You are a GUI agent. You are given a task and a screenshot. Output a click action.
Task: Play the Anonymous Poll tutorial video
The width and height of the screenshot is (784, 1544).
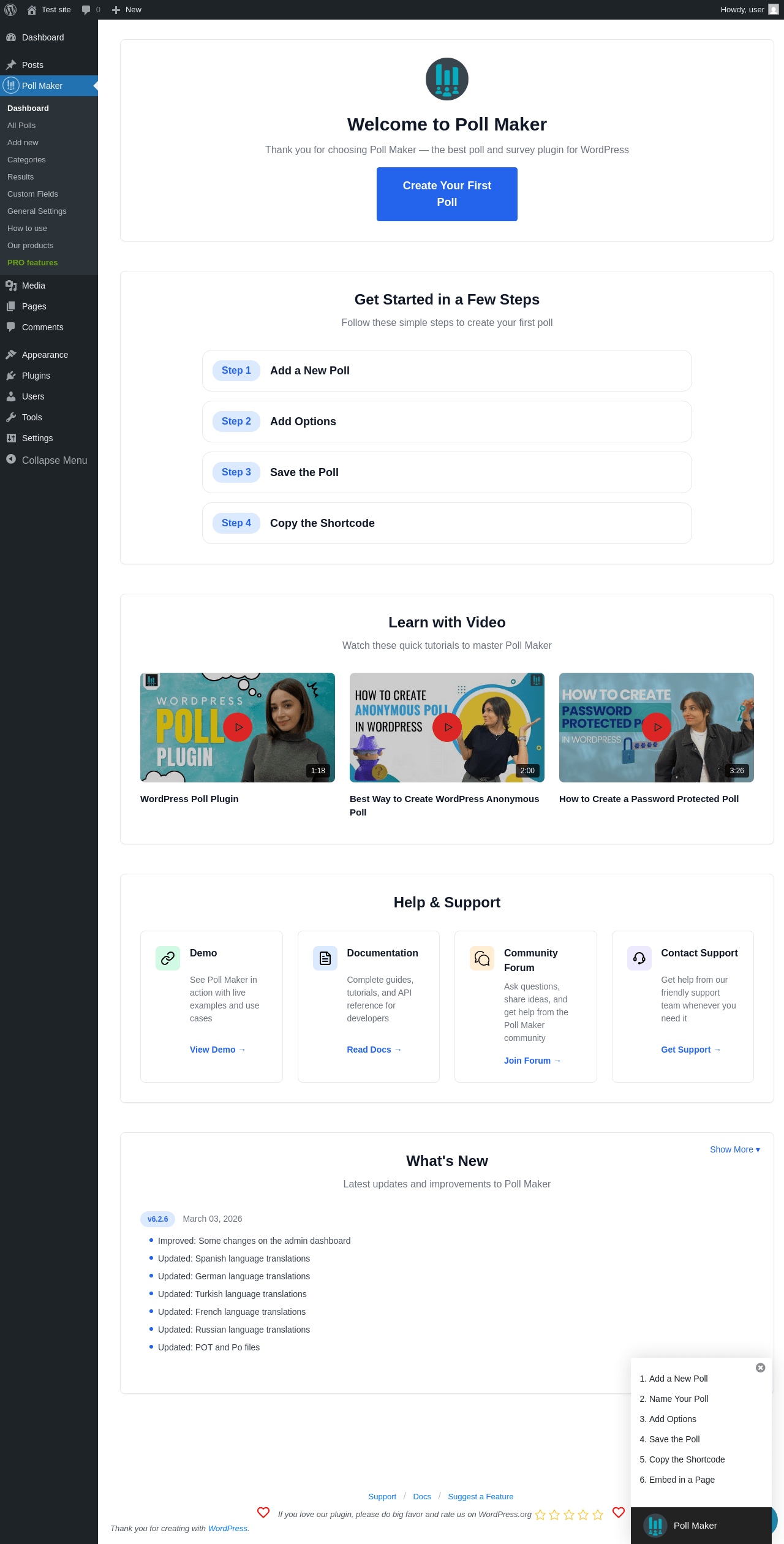click(x=447, y=727)
